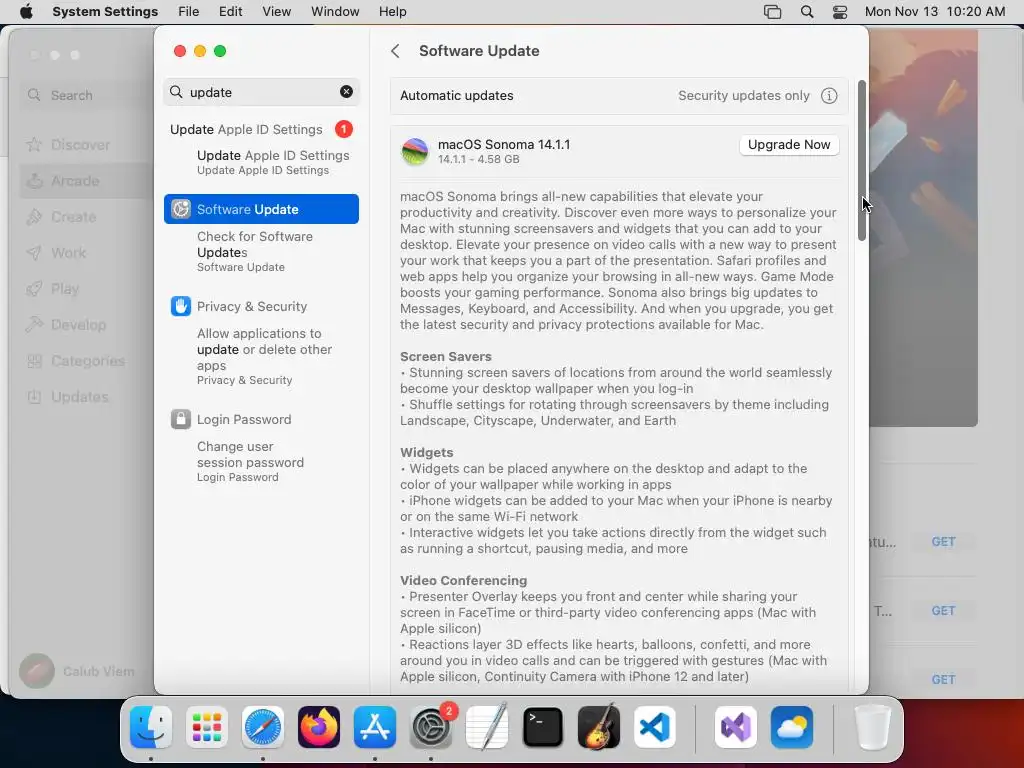This screenshot has width=1024, height=768.
Task: Open Finder from the Dock
Action: tap(151, 727)
